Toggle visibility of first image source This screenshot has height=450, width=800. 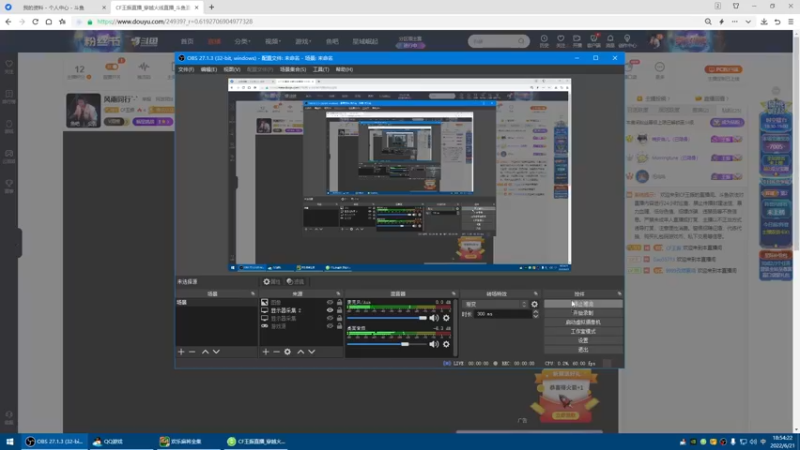click(330, 302)
